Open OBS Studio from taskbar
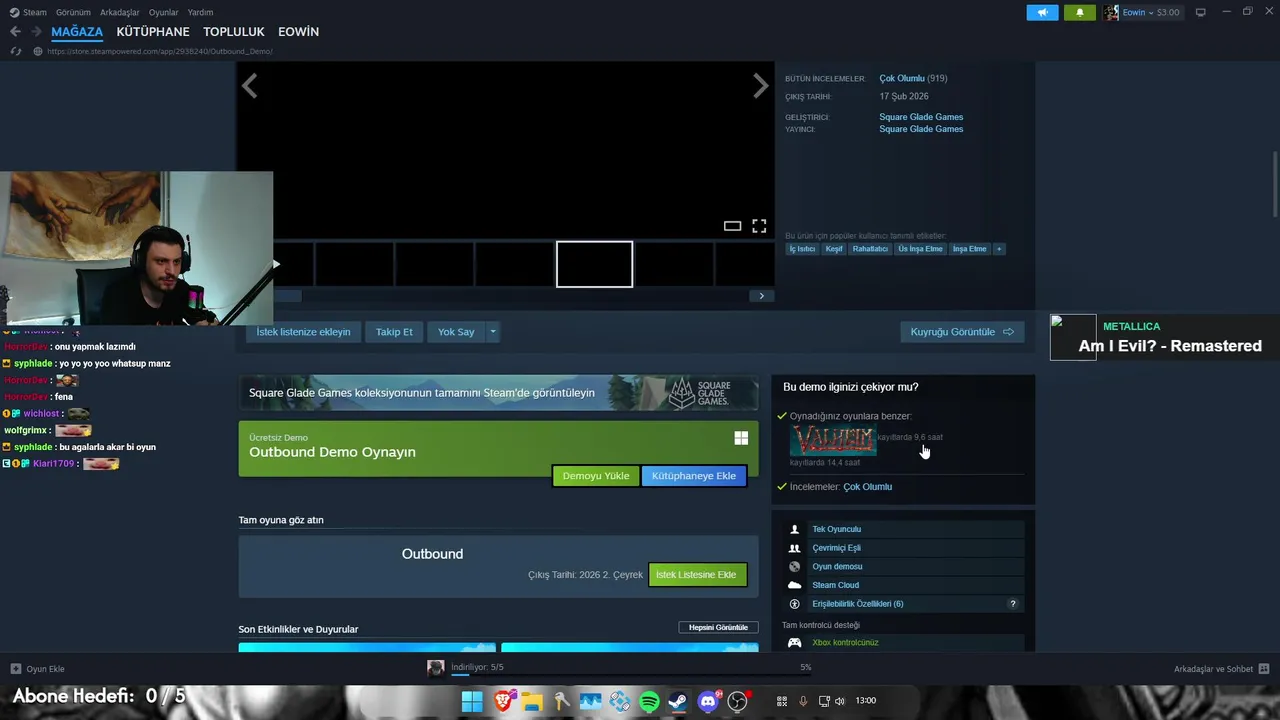 point(738,701)
